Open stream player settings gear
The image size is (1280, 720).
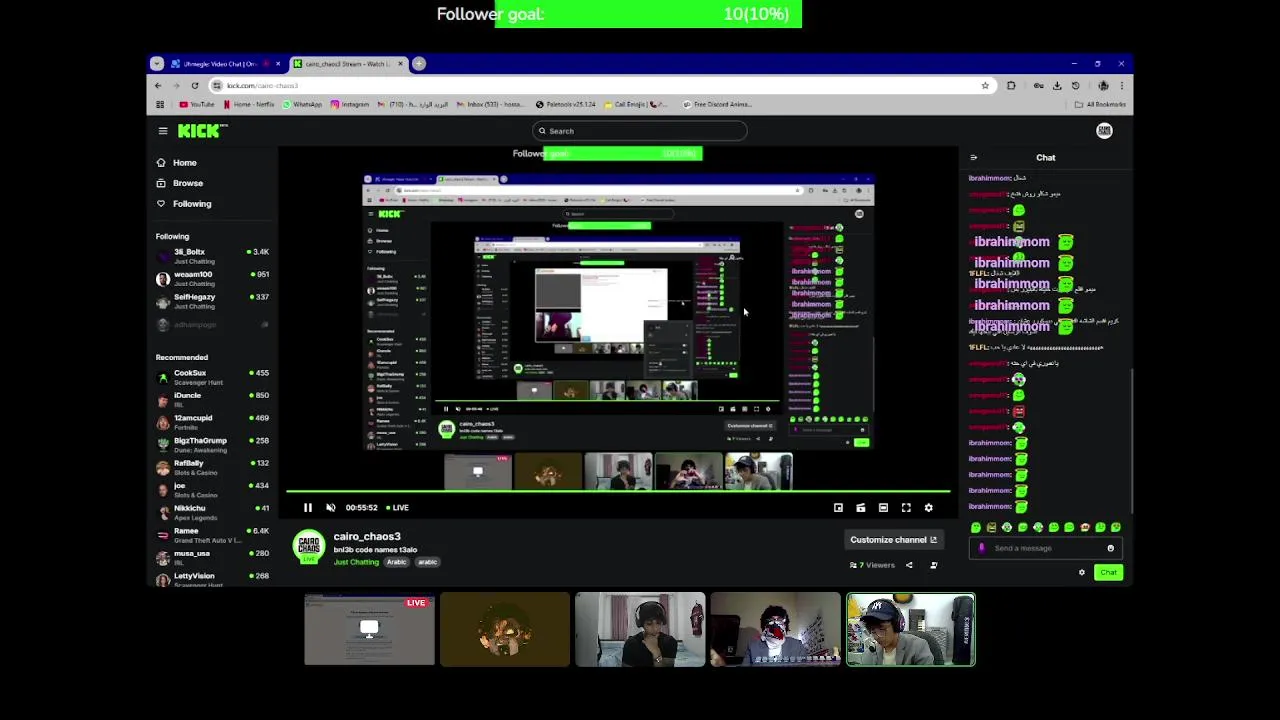click(928, 507)
